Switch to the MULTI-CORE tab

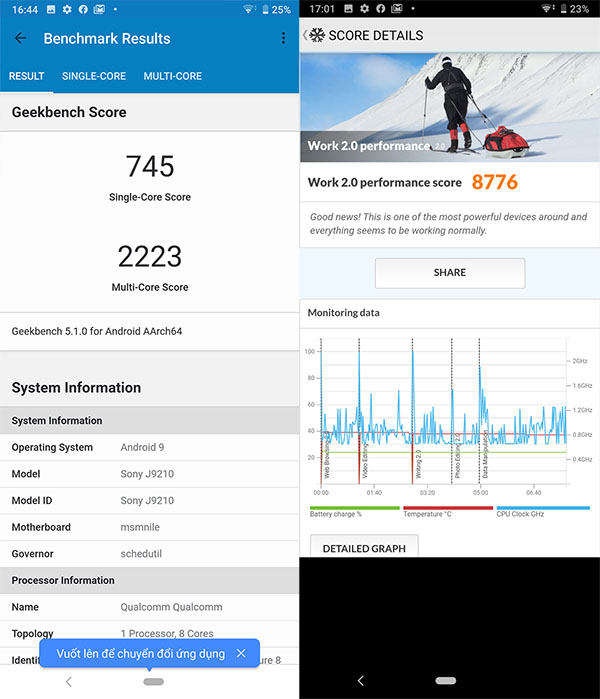(x=173, y=76)
